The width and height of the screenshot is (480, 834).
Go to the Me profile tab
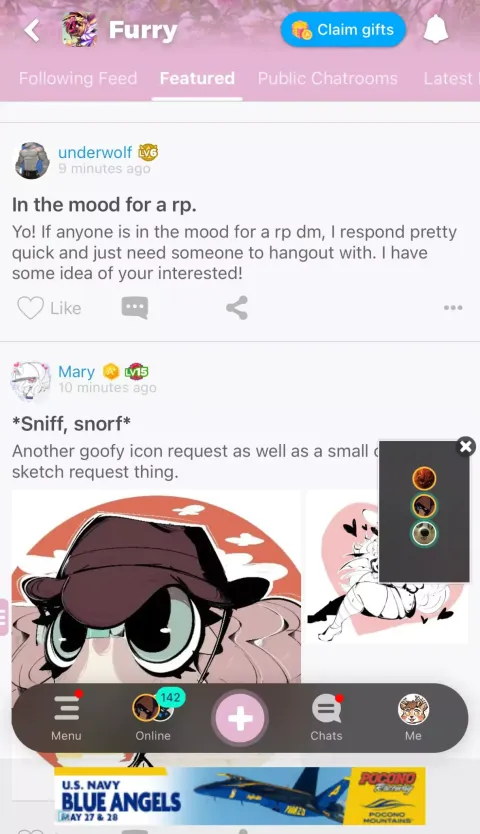click(413, 718)
